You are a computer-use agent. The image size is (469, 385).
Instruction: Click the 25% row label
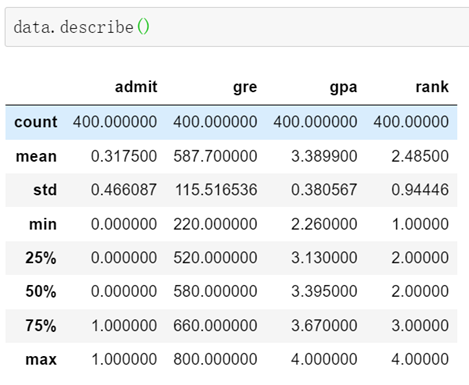41,258
